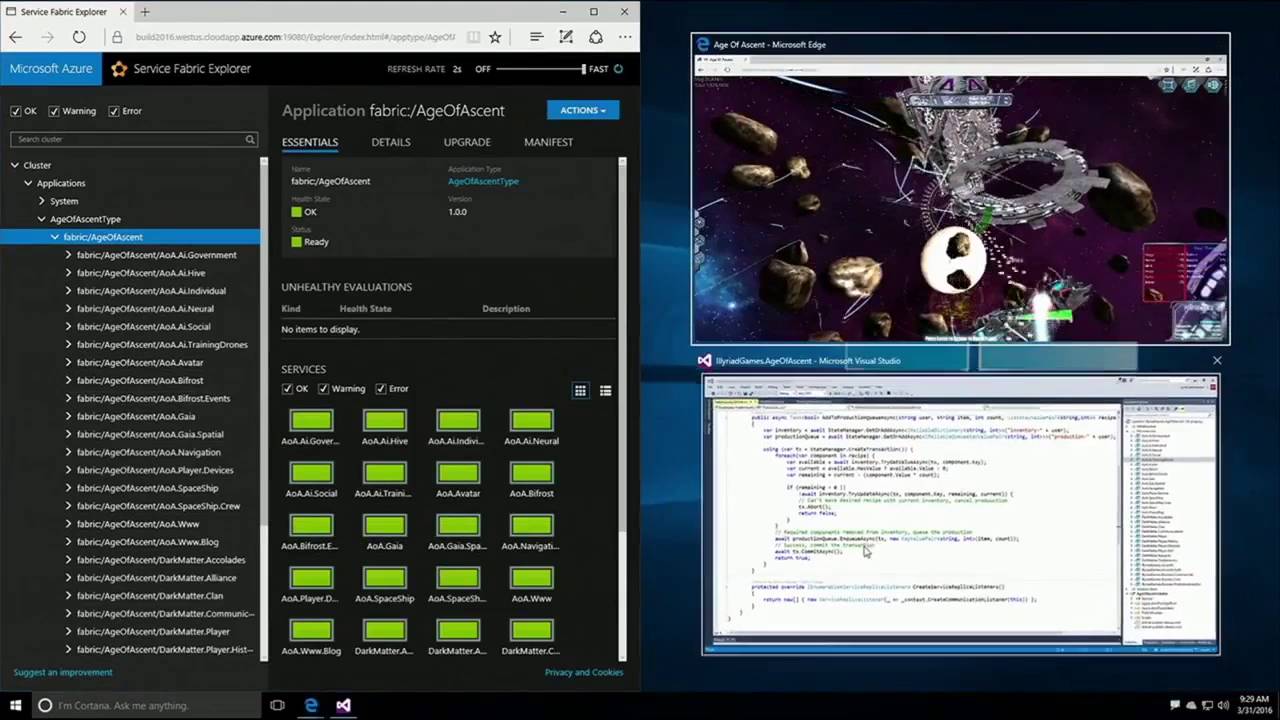Switch to the MANIFEST tab

pyautogui.click(x=549, y=142)
